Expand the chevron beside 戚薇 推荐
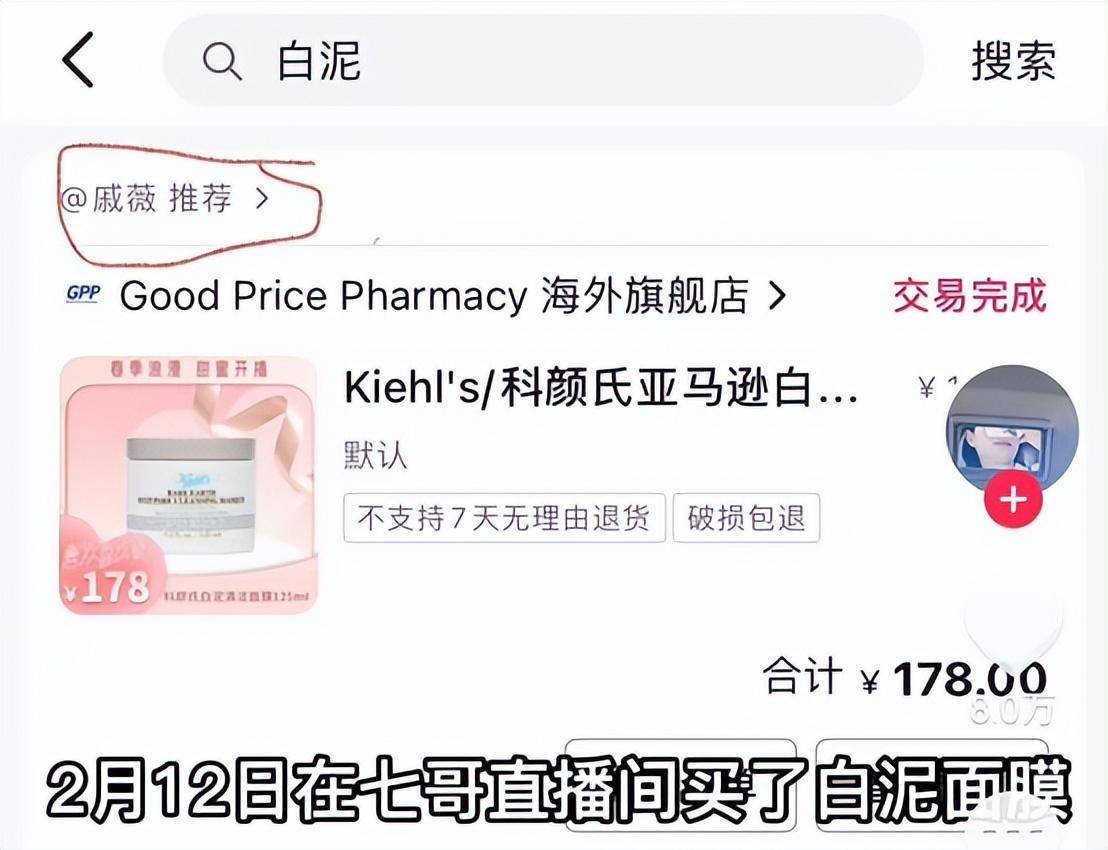The image size is (1108, 850). pyautogui.click(x=262, y=199)
